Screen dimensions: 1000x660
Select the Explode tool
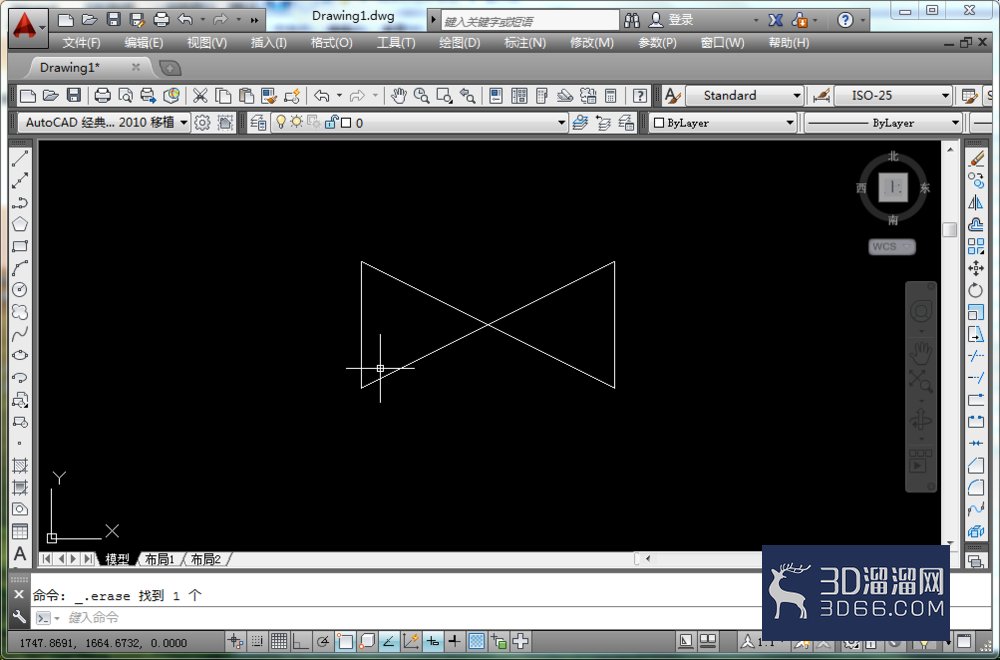click(976, 531)
